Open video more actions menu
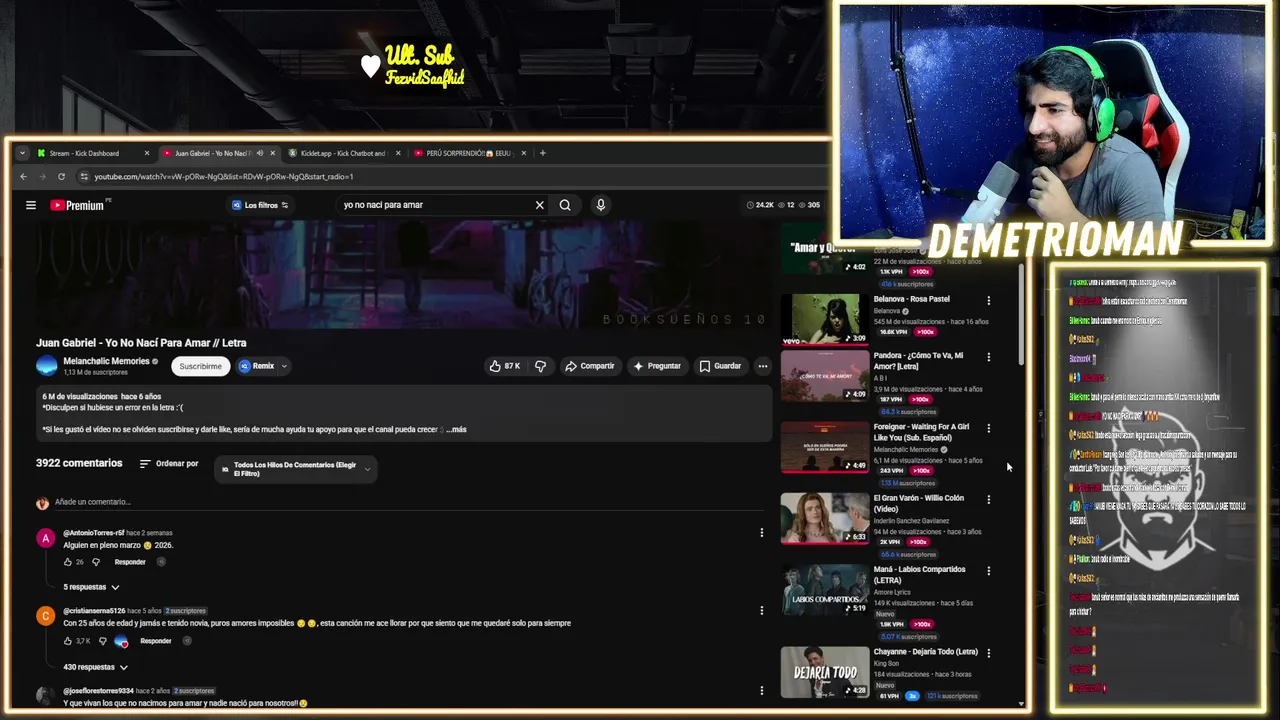The width and height of the screenshot is (1280, 720). (762, 366)
